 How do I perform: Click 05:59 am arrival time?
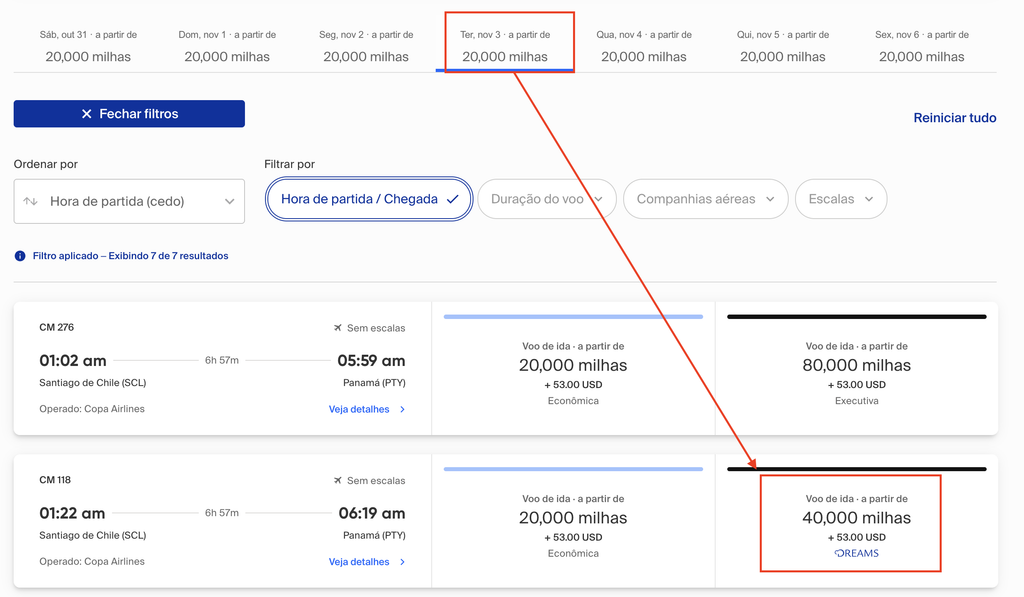371,361
